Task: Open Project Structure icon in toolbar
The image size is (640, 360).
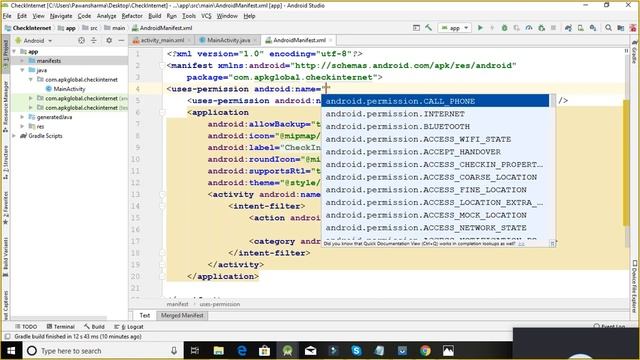Action: (621, 28)
